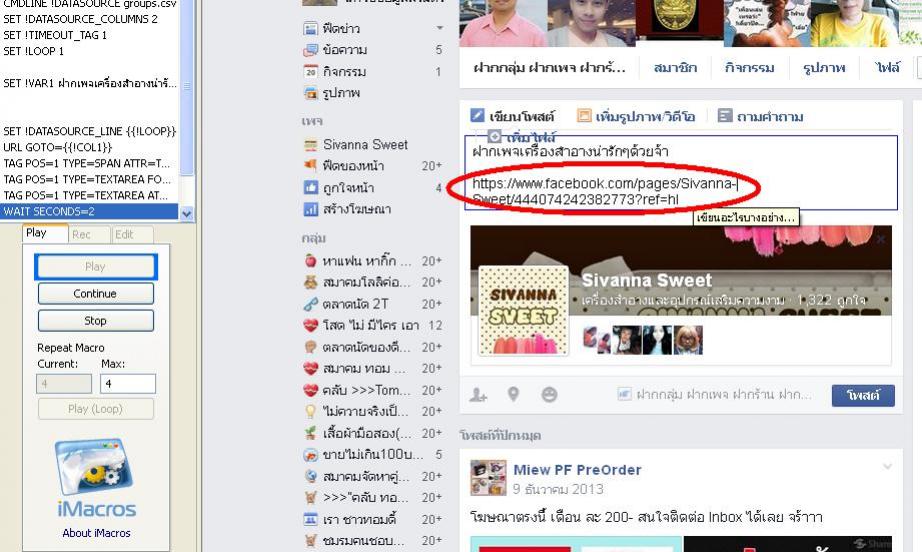Click the add location pin icon in composer
The image size is (922, 552).
[x=513, y=394]
